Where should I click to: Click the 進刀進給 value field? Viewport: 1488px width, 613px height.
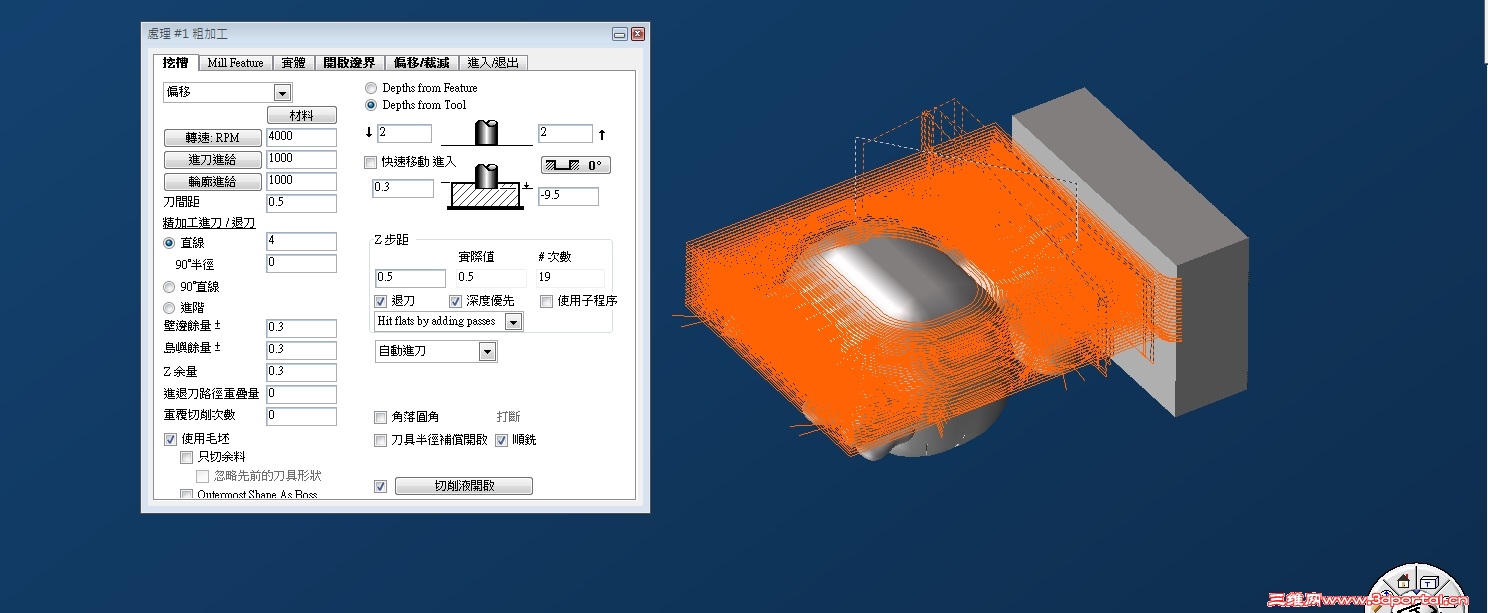pyautogui.click(x=302, y=159)
